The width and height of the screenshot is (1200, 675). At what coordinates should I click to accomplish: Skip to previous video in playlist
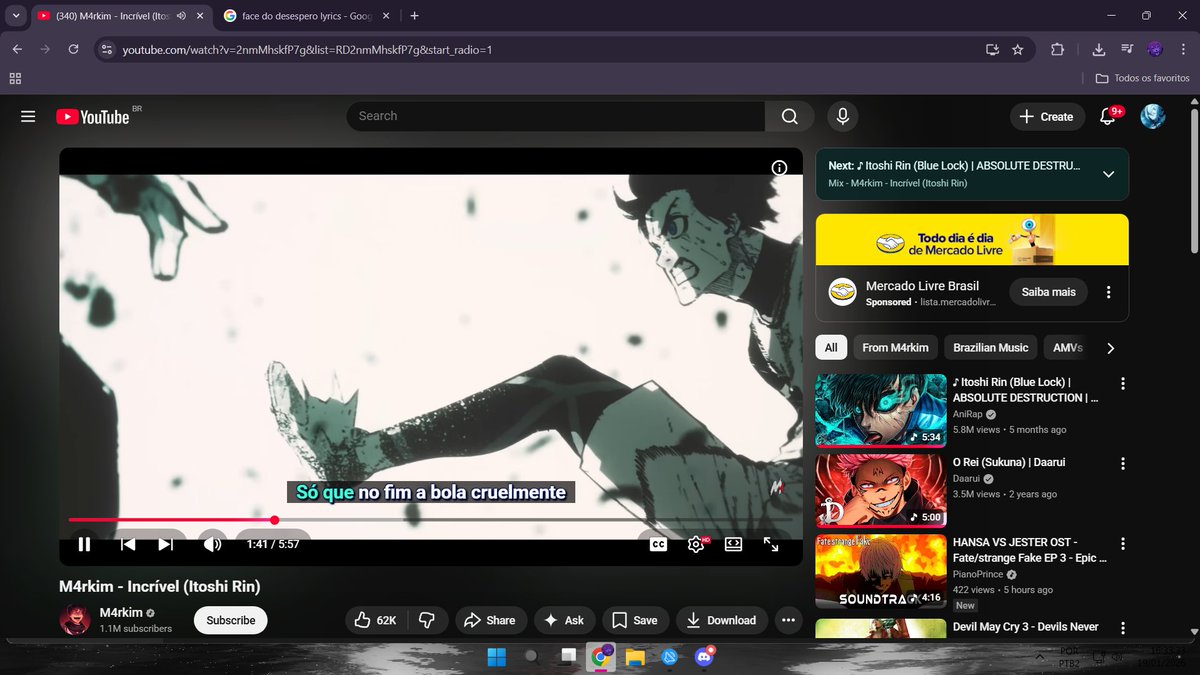[x=128, y=544]
